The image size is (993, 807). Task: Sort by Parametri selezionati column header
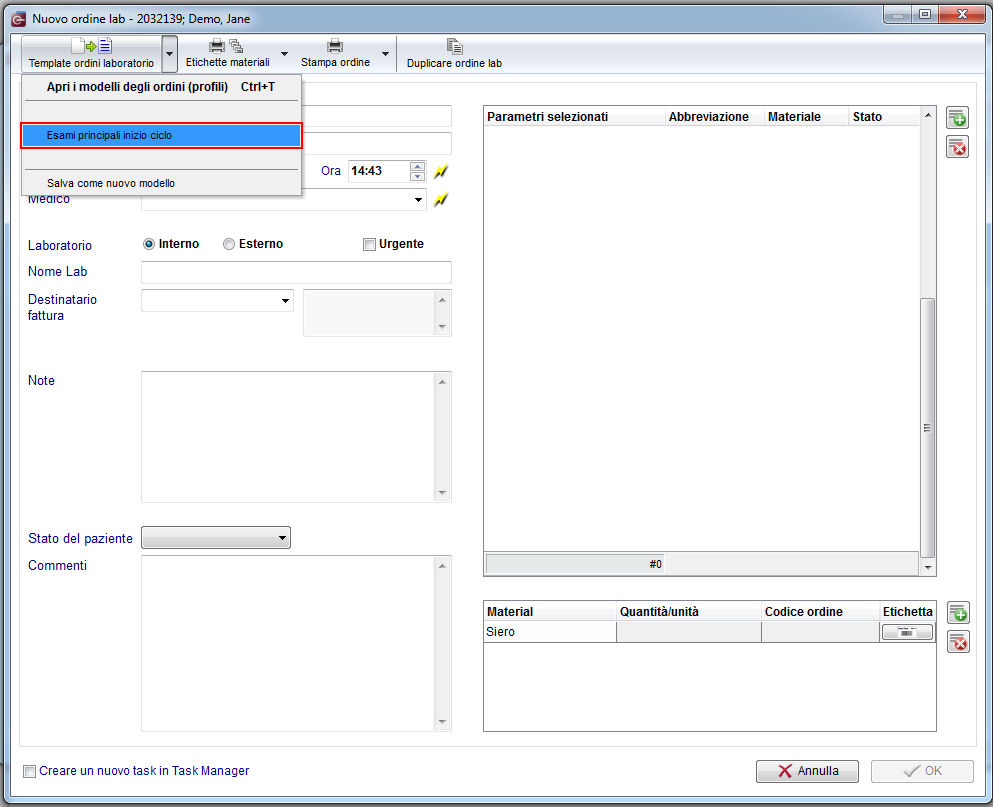click(x=574, y=117)
